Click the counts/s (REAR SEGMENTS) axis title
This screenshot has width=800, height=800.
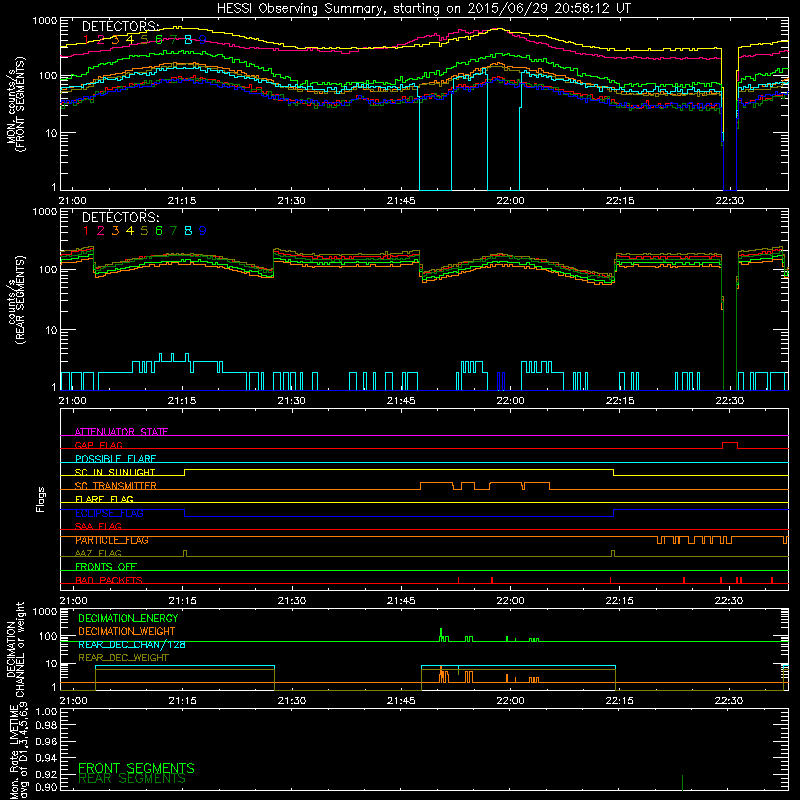pyautogui.click(x=15, y=300)
